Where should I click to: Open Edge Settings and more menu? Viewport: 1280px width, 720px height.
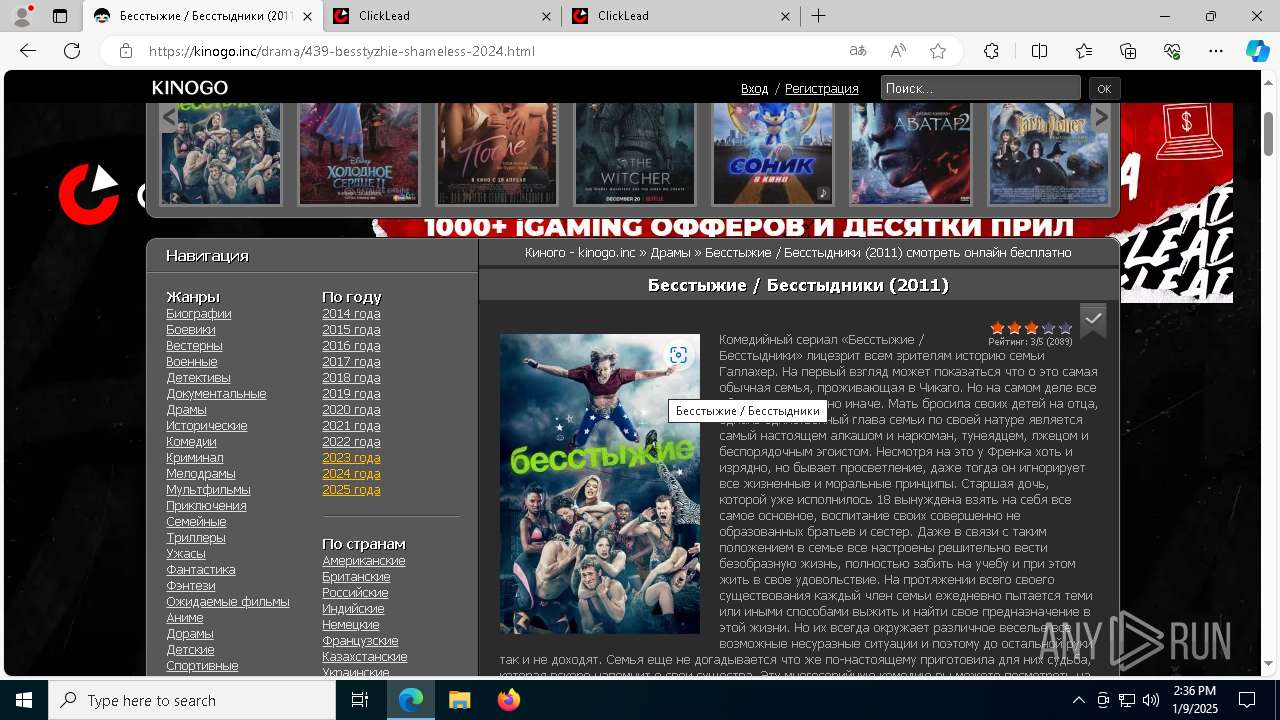[1216, 51]
